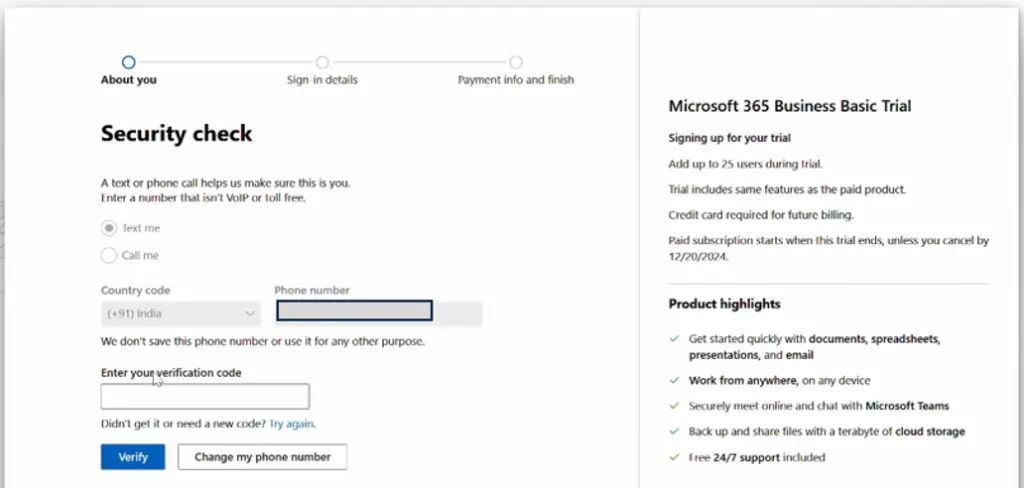The width and height of the screenshot is (1024, 488).
Task: Expand the (+91) India chevron arrow
Action: [249, 314]
